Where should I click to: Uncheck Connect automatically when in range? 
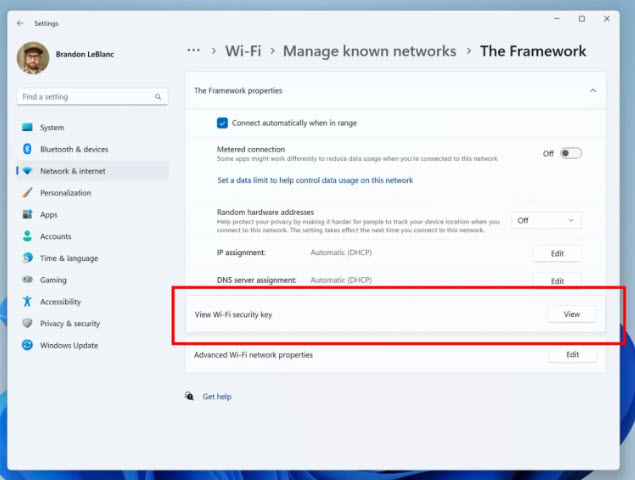point(222,123)
